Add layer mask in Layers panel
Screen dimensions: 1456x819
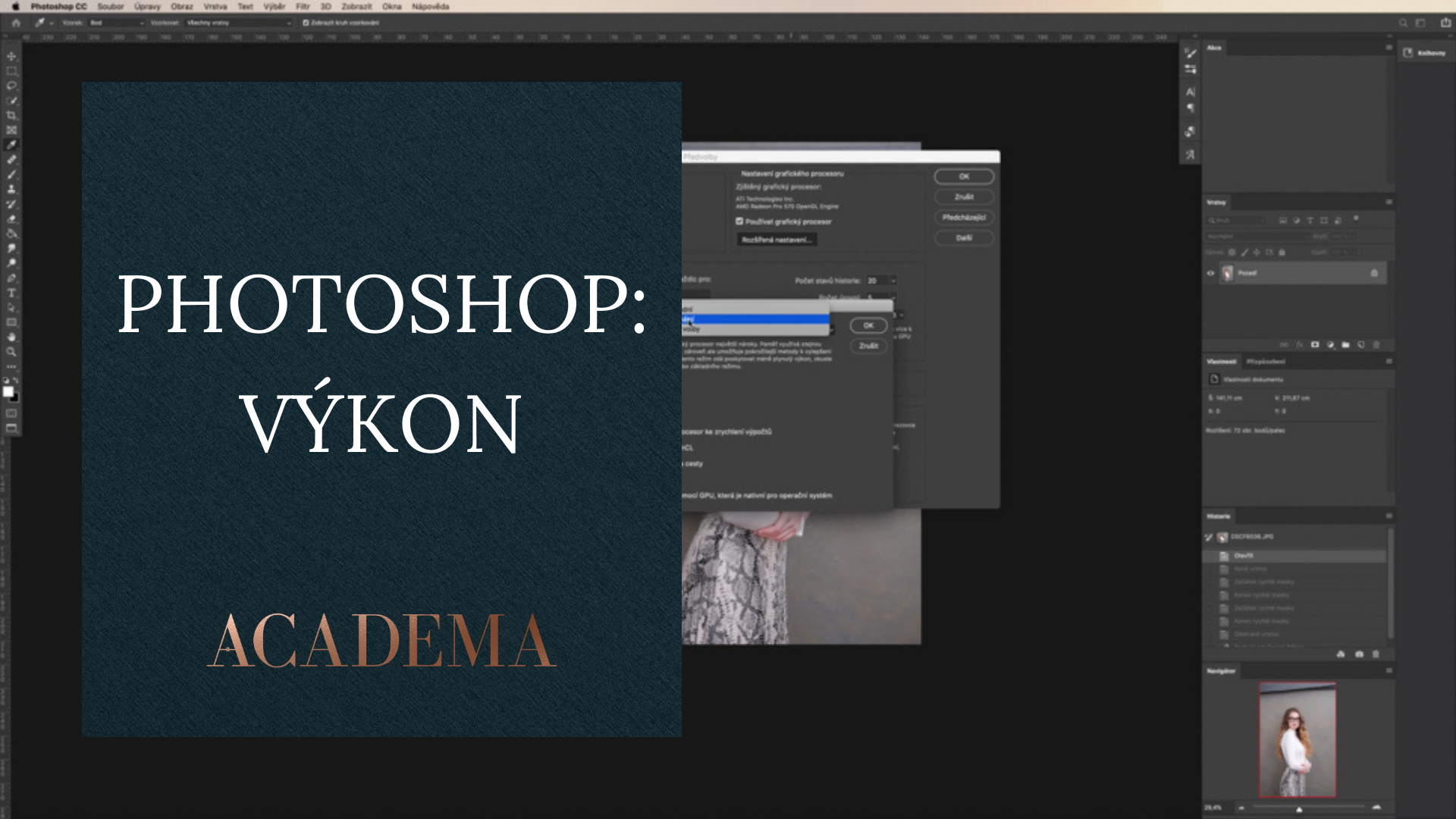click(x=1315, y=345)
